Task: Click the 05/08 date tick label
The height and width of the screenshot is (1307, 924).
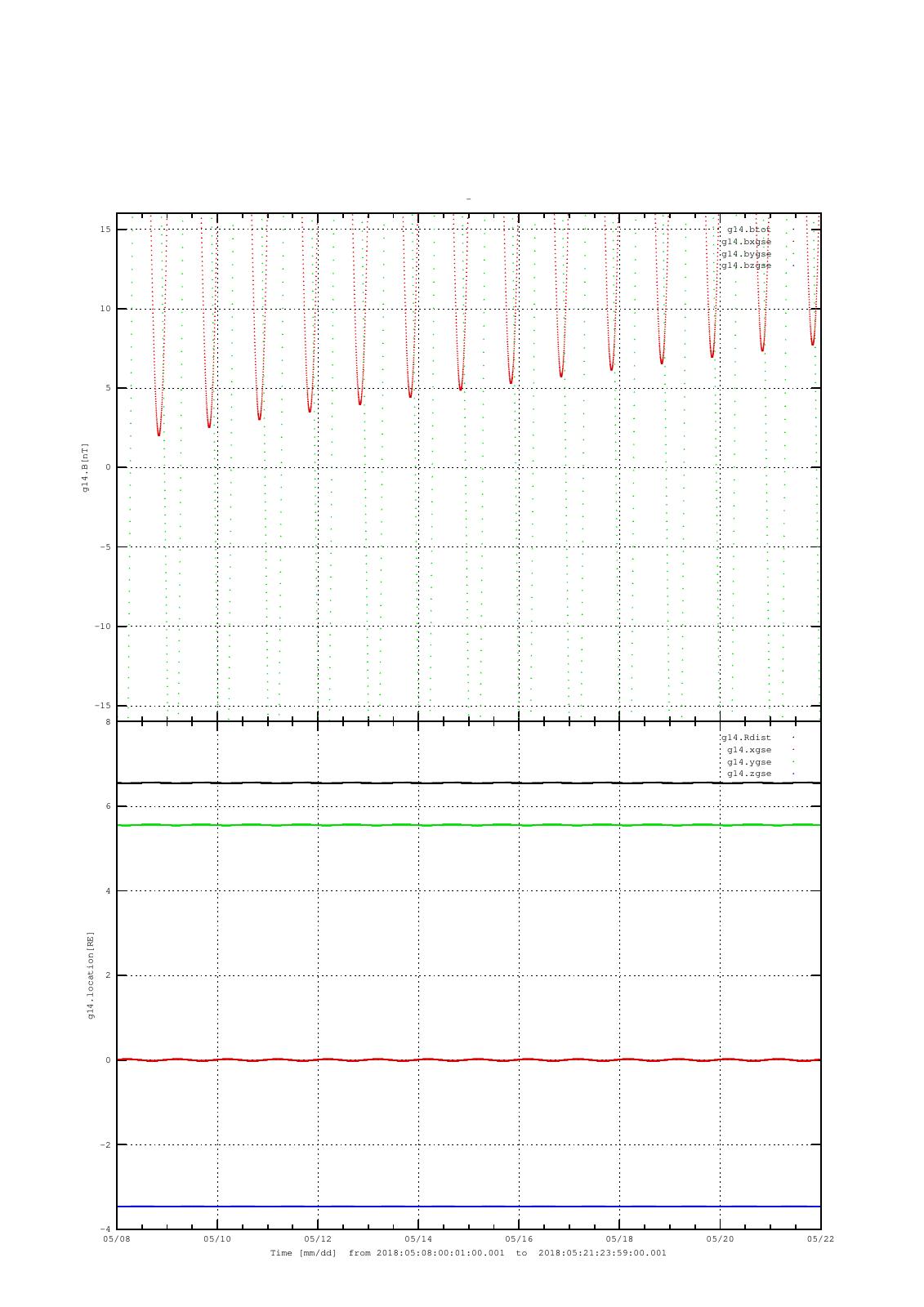Action: tap(117, 1239)
